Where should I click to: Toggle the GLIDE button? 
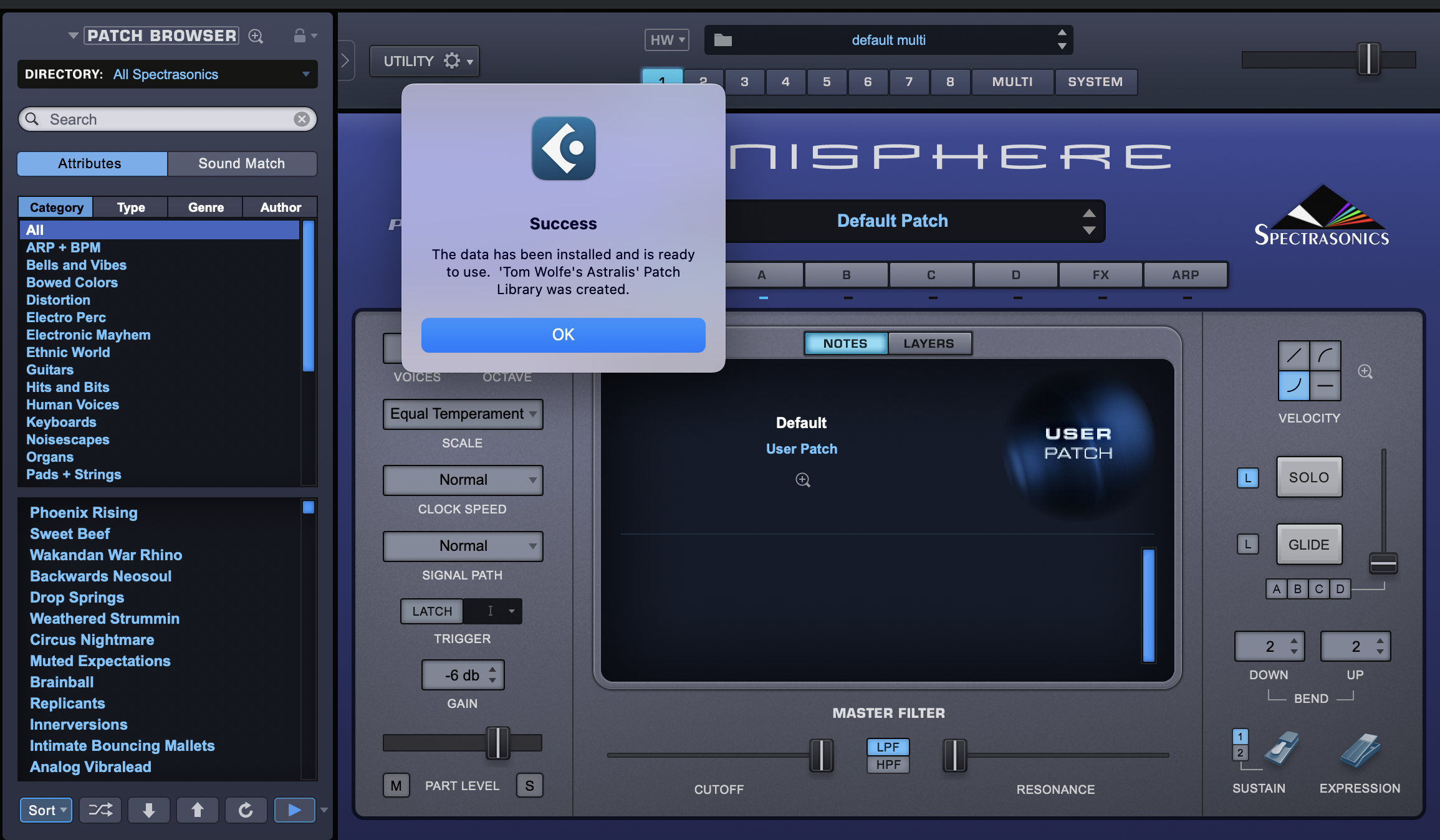point(1309,545)
